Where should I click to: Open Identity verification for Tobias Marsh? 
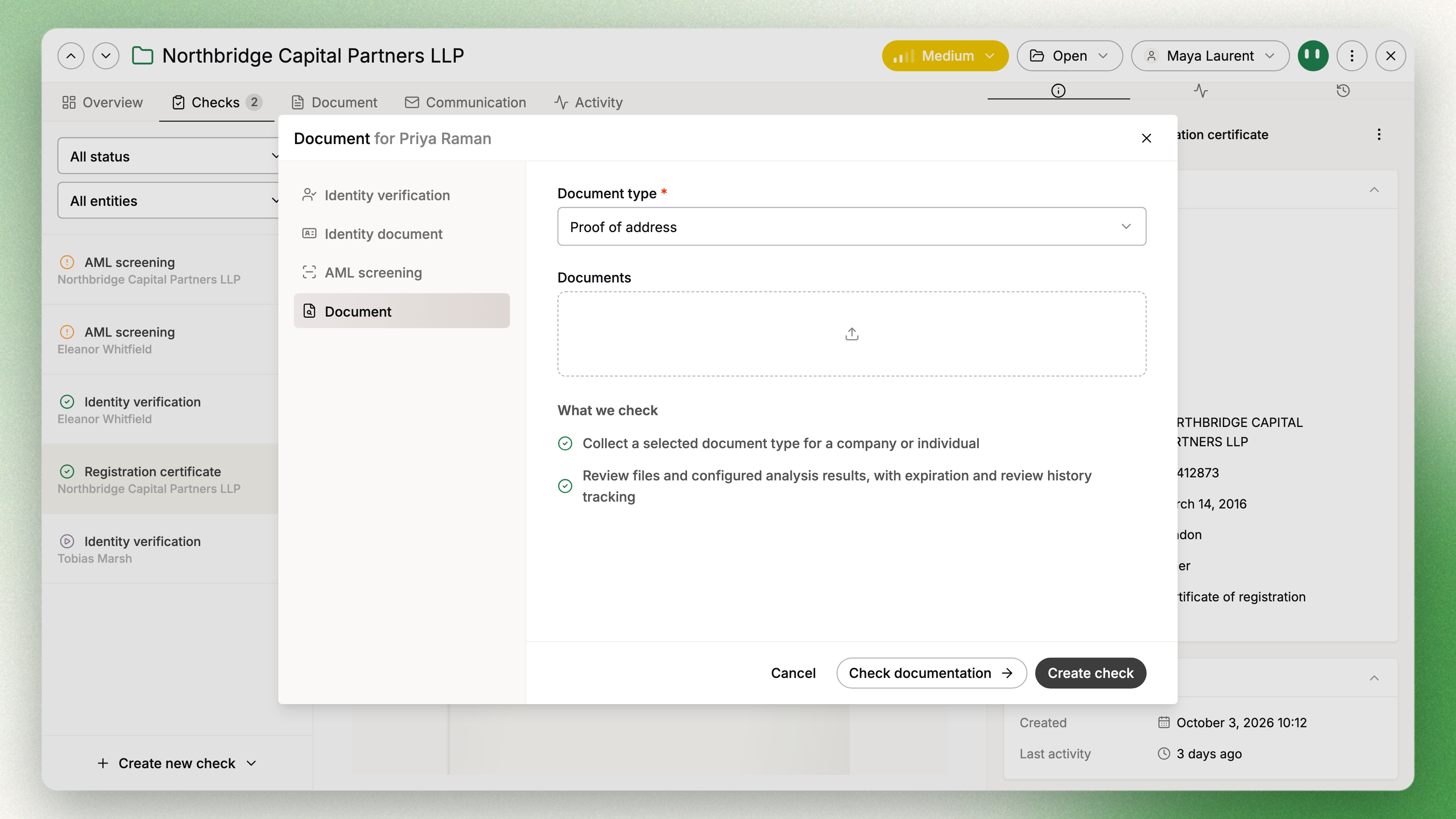click(x=160, y=549)
